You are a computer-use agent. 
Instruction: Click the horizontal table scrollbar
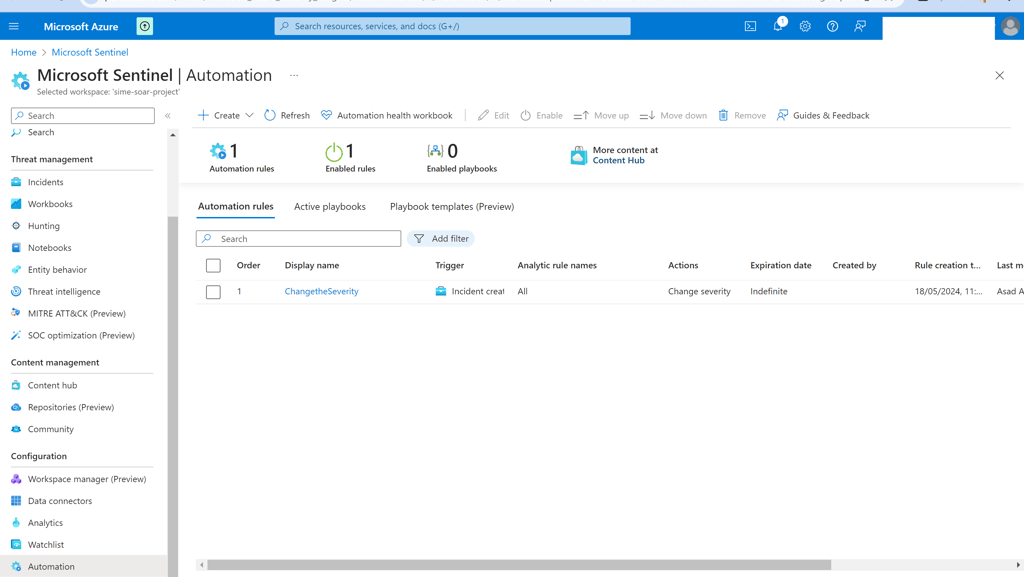(x=519, y=565)
